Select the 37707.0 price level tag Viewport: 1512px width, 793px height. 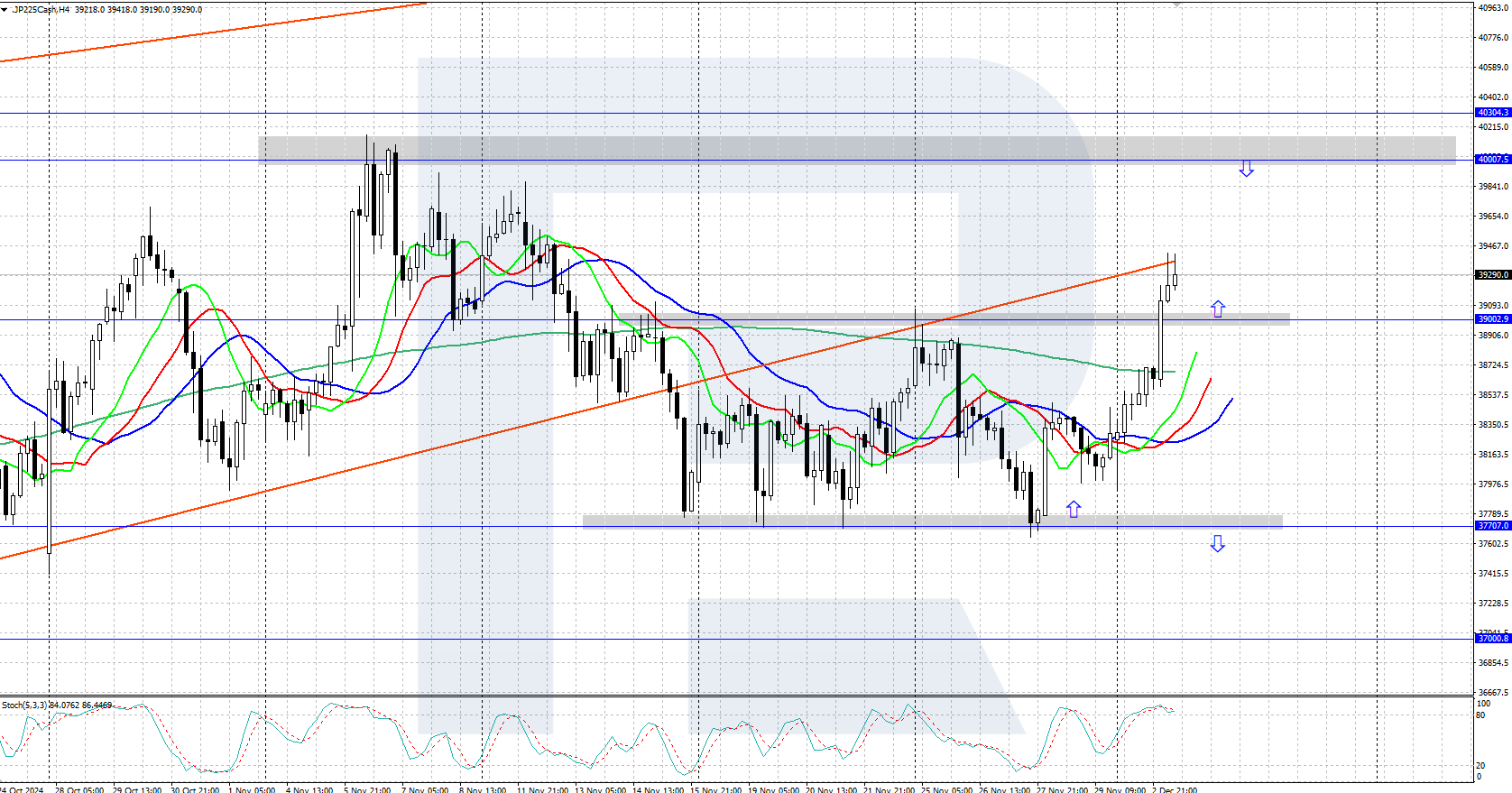point(1492,525)
